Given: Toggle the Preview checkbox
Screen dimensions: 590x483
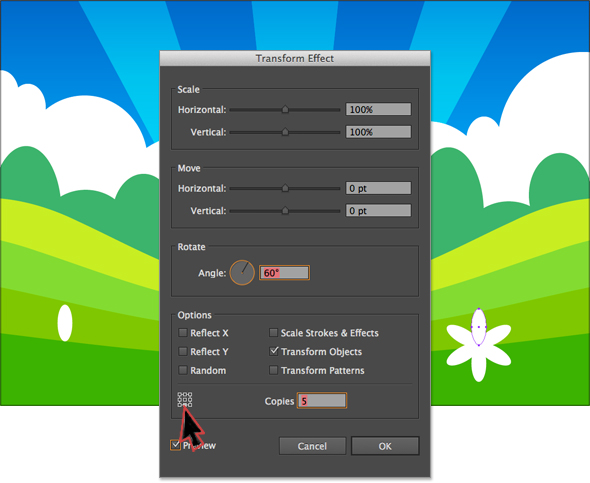Looking at the screenshot, I should coord(175,445).
